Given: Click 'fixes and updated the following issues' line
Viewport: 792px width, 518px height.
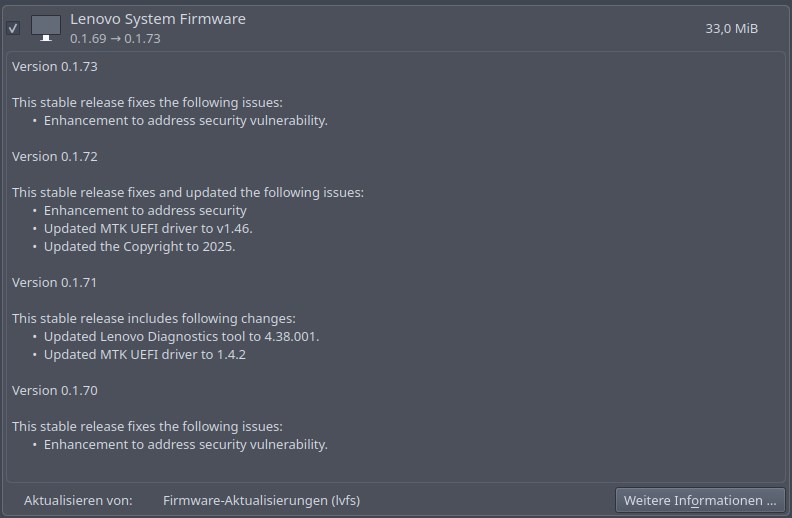Looking at the screenshot, I should click(x=187, y=192).
